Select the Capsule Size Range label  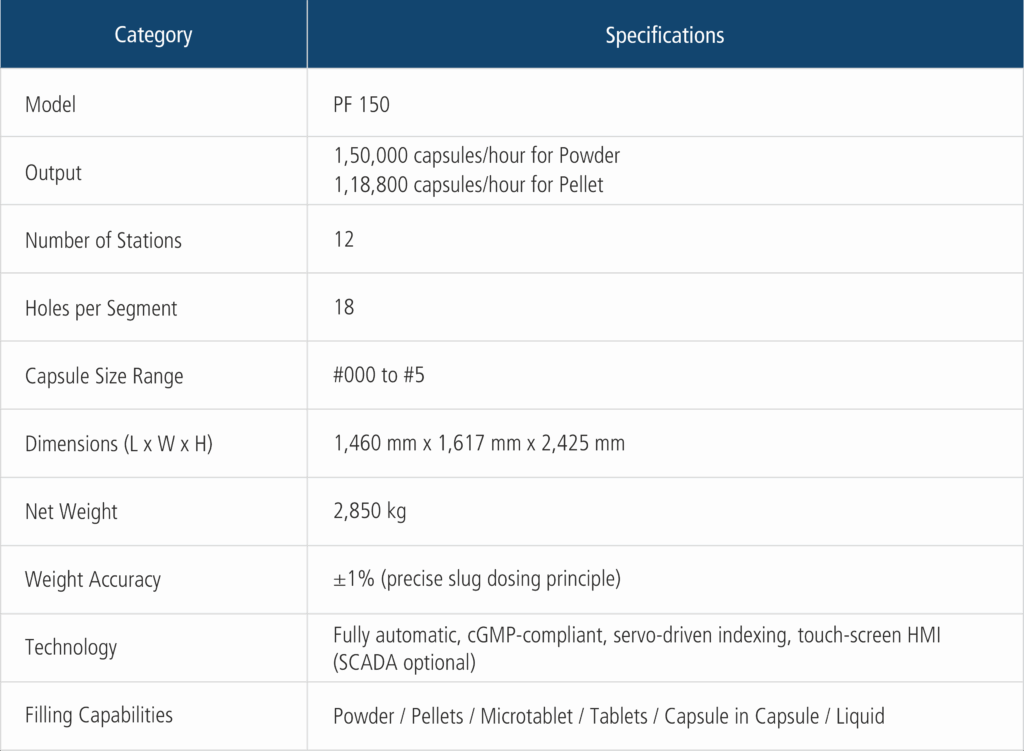point(104,376)
